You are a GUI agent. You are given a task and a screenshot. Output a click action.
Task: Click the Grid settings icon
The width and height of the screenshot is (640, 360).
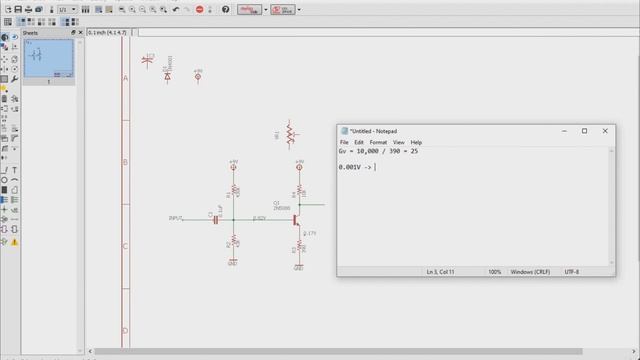click(8, 22)
